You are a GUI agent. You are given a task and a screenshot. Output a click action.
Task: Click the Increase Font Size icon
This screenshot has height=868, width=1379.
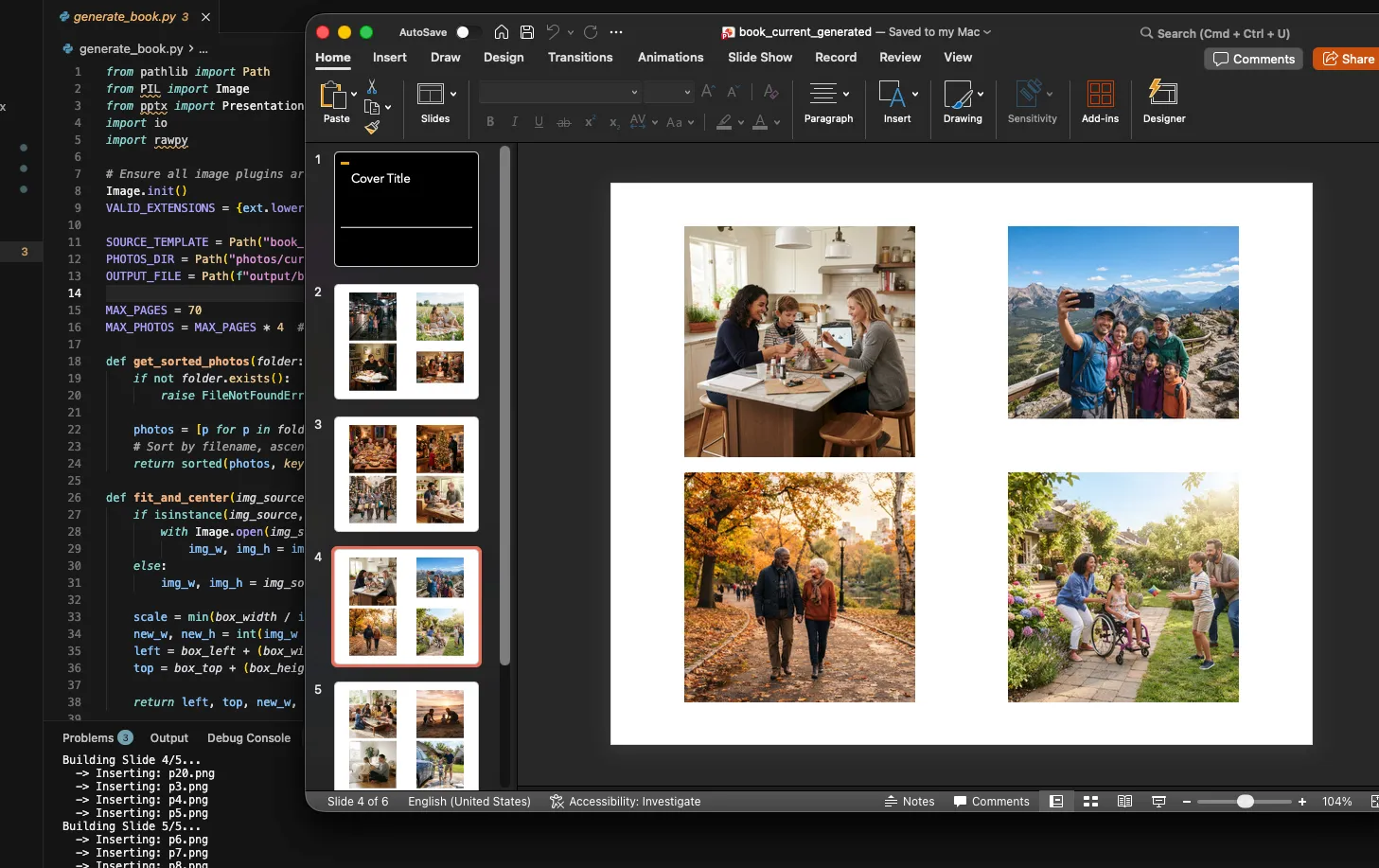tap(708, 92)
